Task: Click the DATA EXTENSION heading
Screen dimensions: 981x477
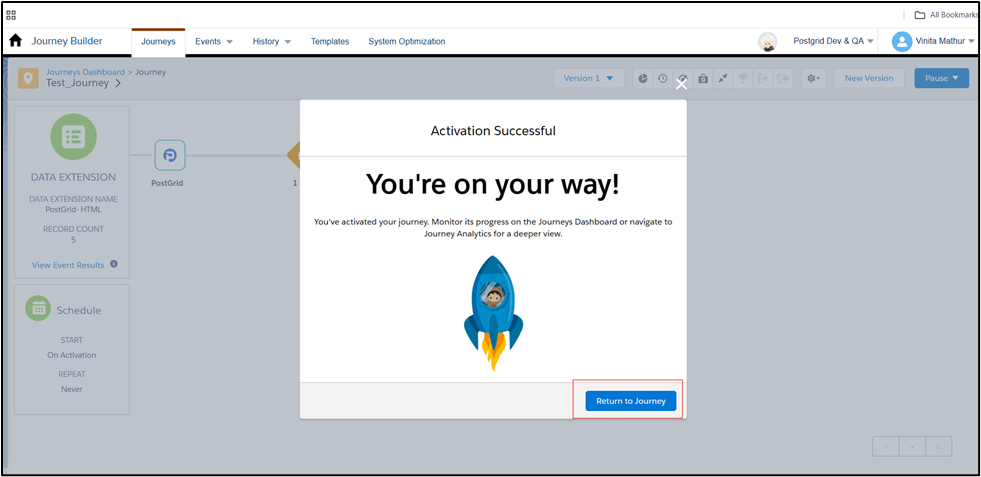Action: (73, 177)
